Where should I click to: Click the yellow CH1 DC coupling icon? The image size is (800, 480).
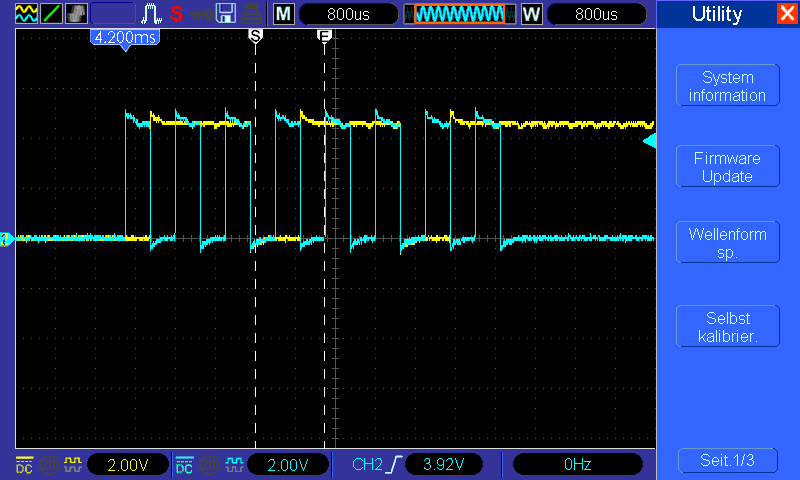tap(24, 464)
